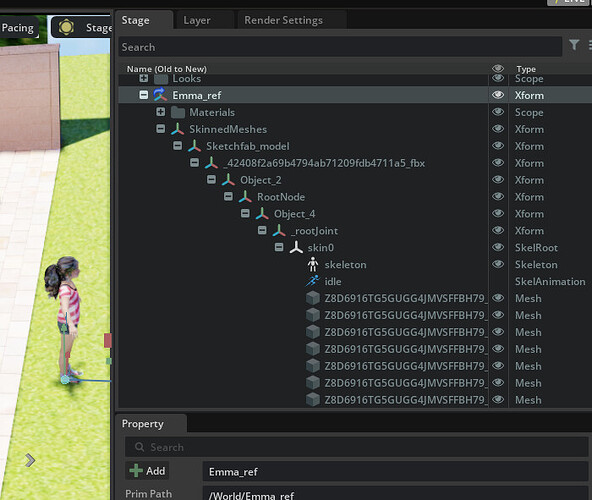592x500 pixels.
Task: Hide the skeleton prim using its eye
Action: tap(498, 264)
